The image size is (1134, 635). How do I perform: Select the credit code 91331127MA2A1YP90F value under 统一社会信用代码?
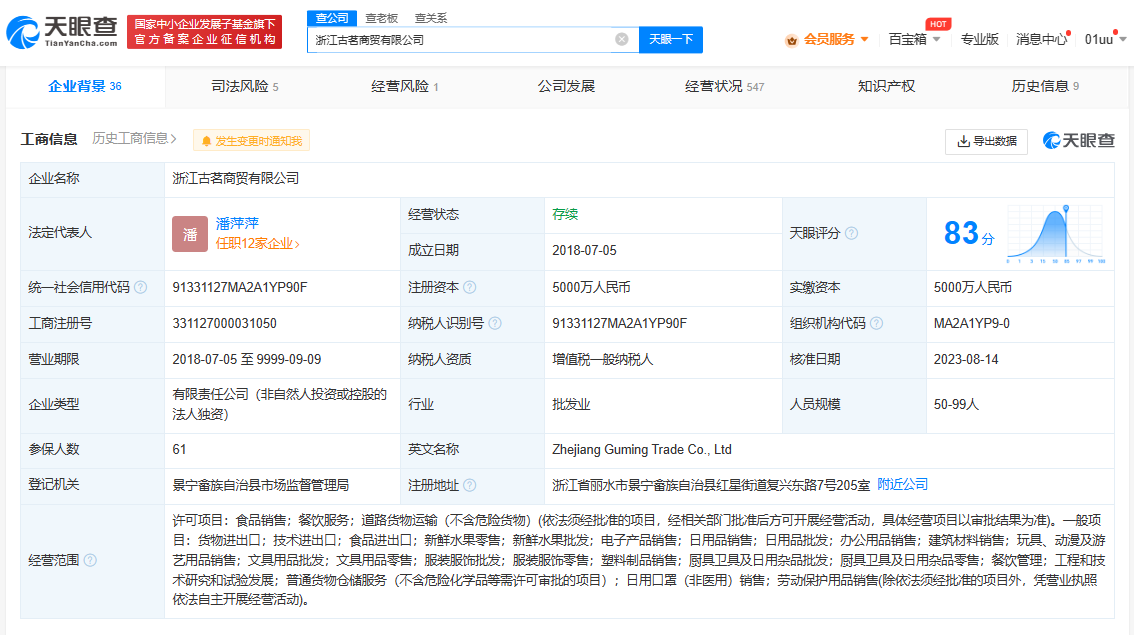(239, 287)
